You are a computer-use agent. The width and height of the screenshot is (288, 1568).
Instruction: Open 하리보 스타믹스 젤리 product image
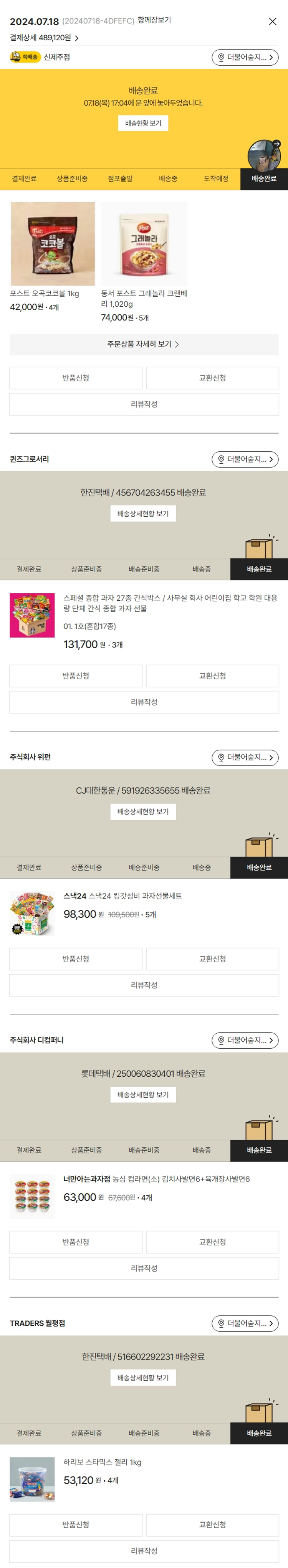coord(32,1479)
